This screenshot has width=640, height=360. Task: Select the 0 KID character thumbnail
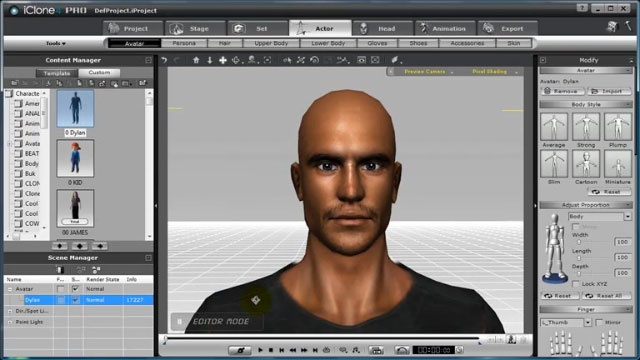pos(75,158)
